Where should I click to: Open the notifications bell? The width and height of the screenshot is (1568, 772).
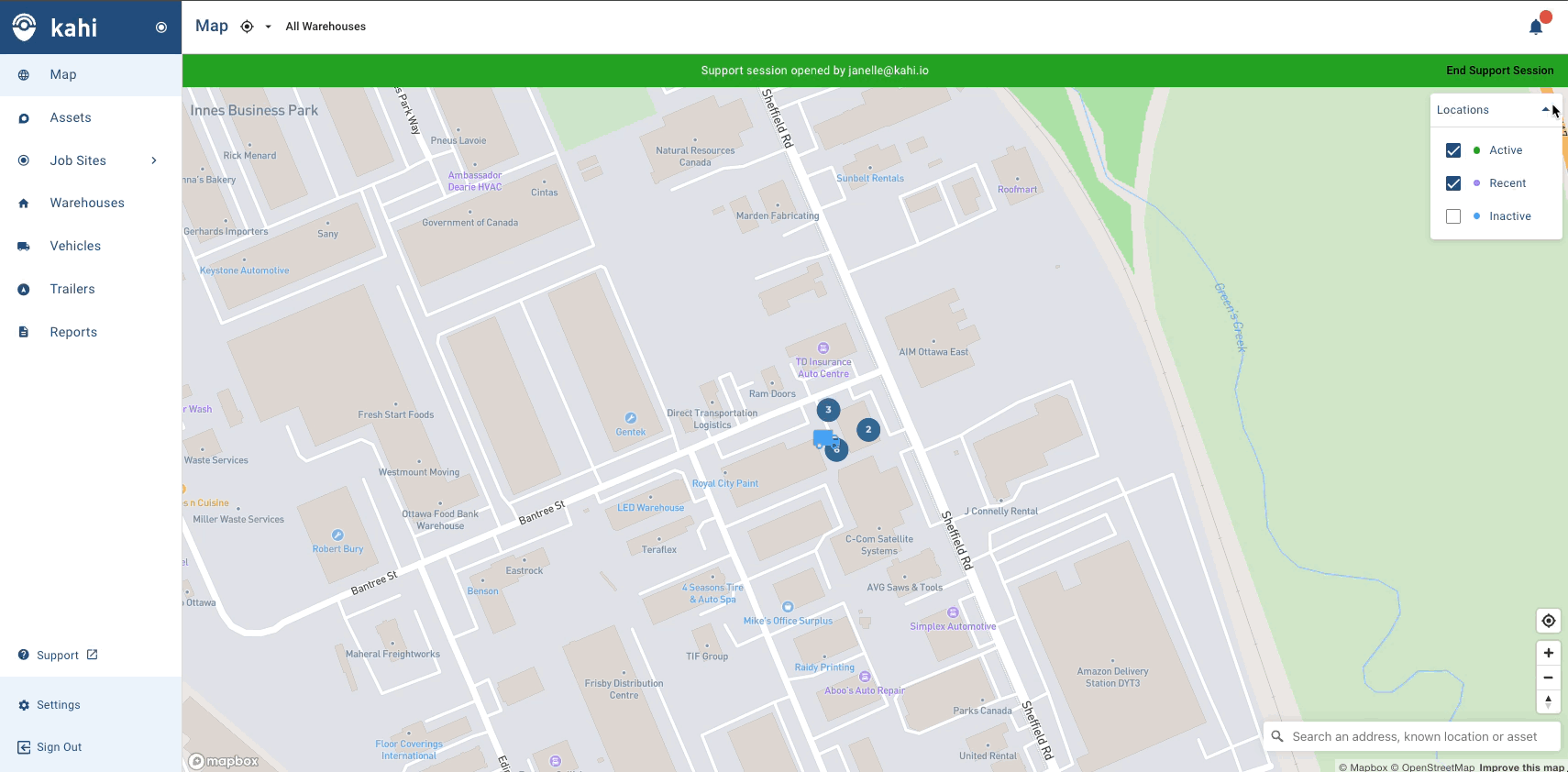[1536, 27]
